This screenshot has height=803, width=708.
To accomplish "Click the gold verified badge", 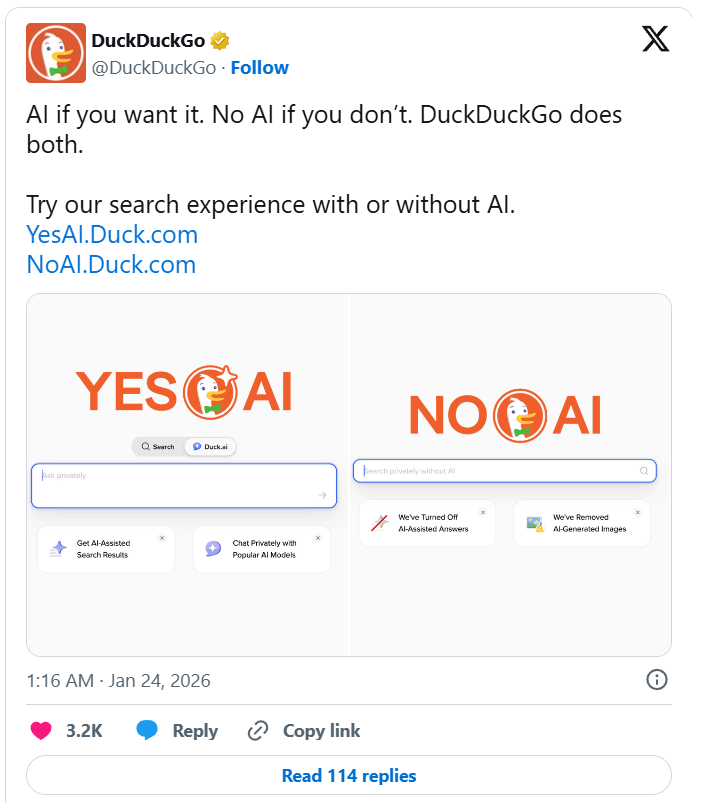I will 219,41.
